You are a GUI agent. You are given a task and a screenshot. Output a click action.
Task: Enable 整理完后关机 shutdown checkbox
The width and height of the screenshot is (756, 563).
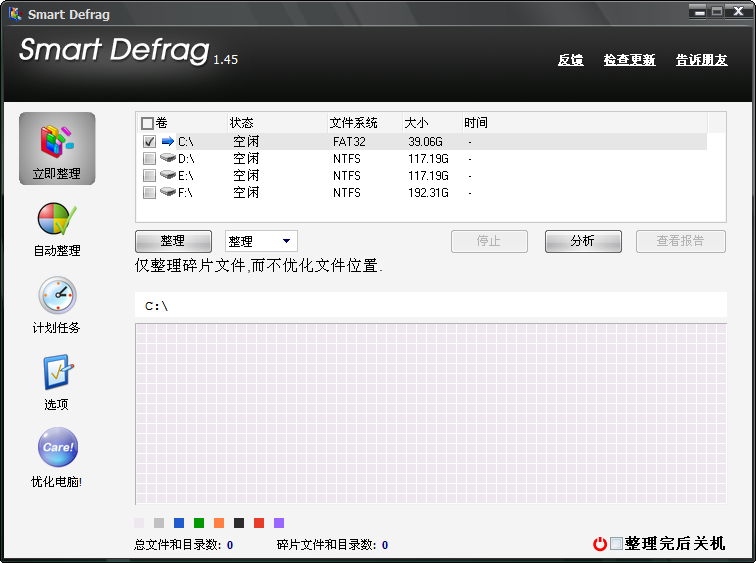click(x=616, y=544)
